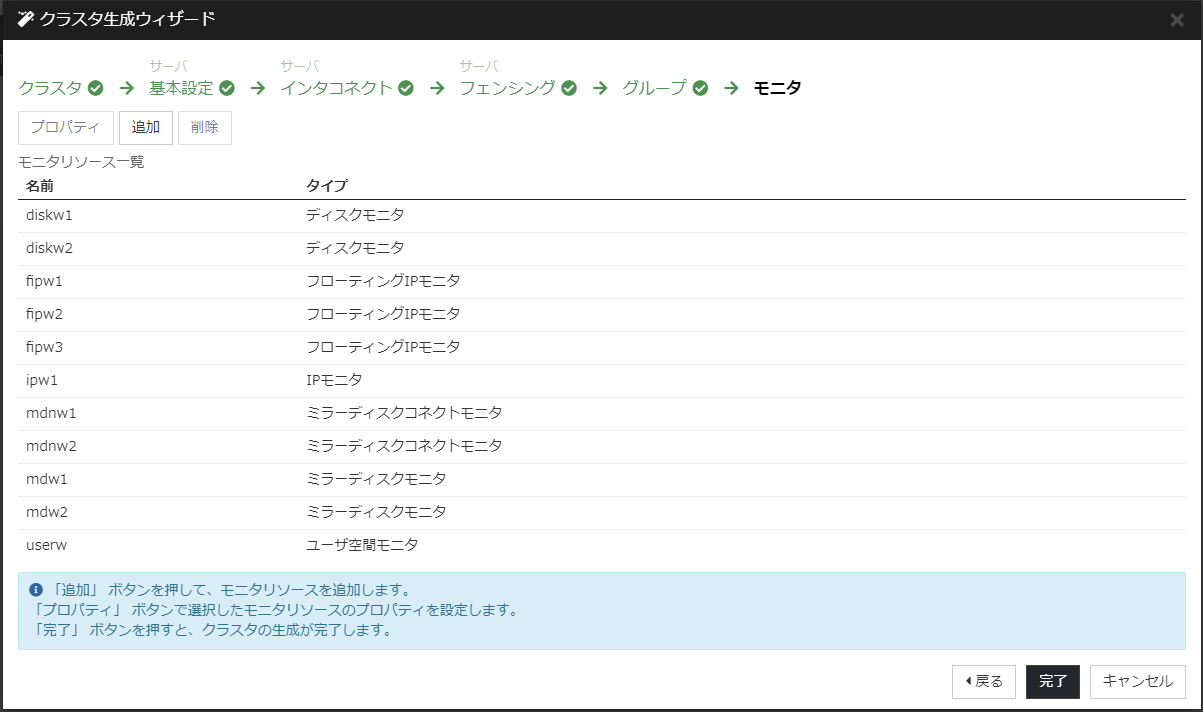Screen dimensions: 1203x712
Task: Click the checkmark icon next to インタコネクト
Action: [x=404, y=88]
